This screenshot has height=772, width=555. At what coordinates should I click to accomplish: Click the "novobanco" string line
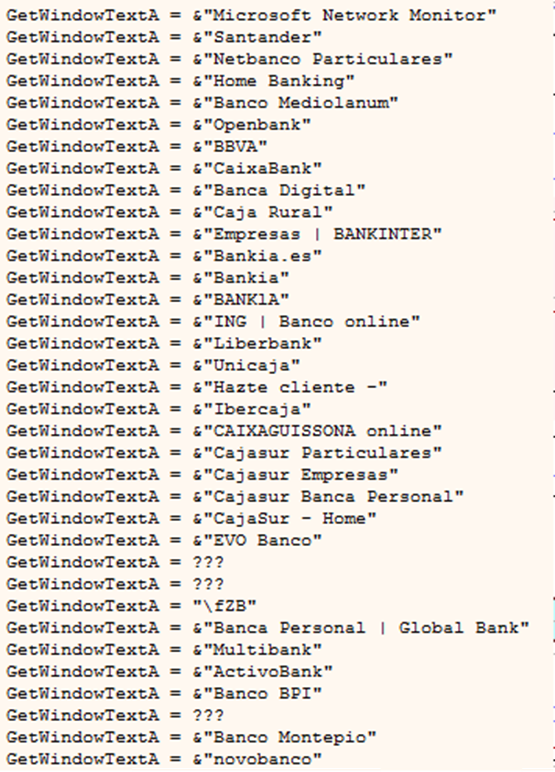tap(164, 759)
